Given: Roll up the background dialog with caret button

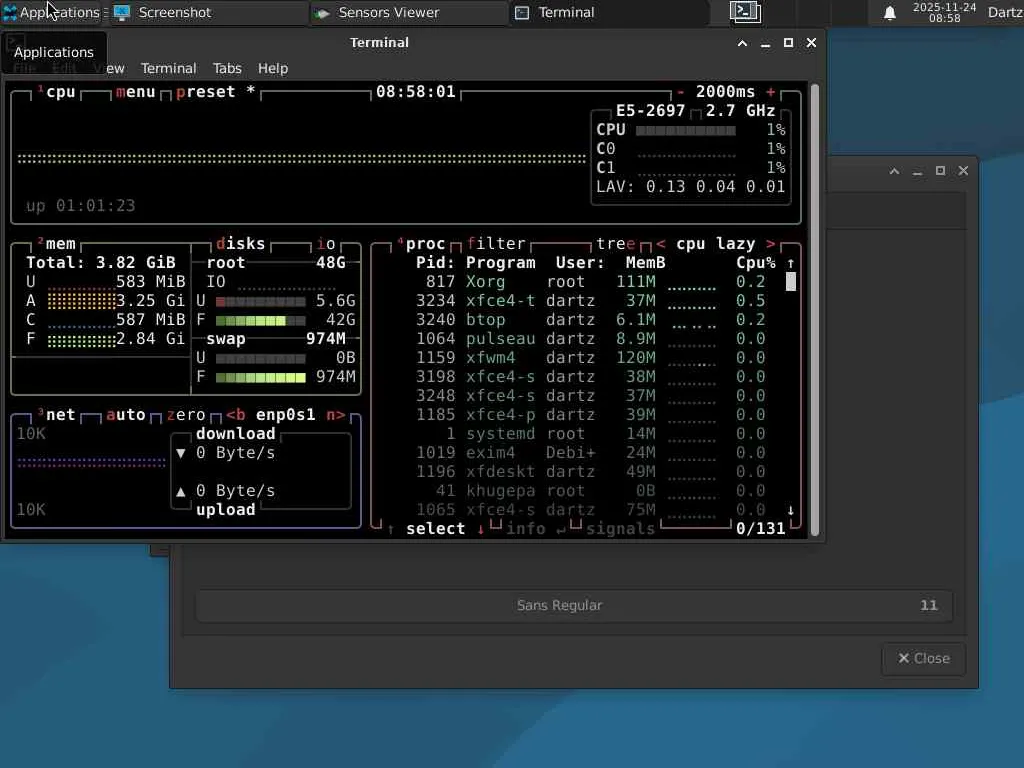Looking at the screenshot, I should click(894, 171).
